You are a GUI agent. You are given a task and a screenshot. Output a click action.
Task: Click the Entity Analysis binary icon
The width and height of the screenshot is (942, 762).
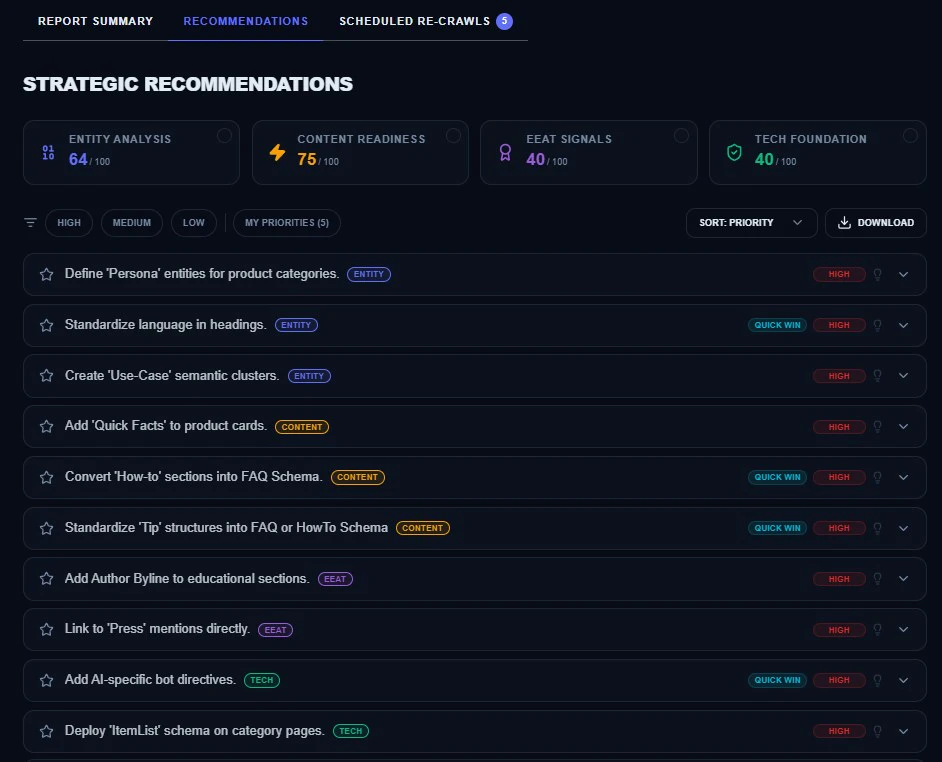[x=48, y=153]
